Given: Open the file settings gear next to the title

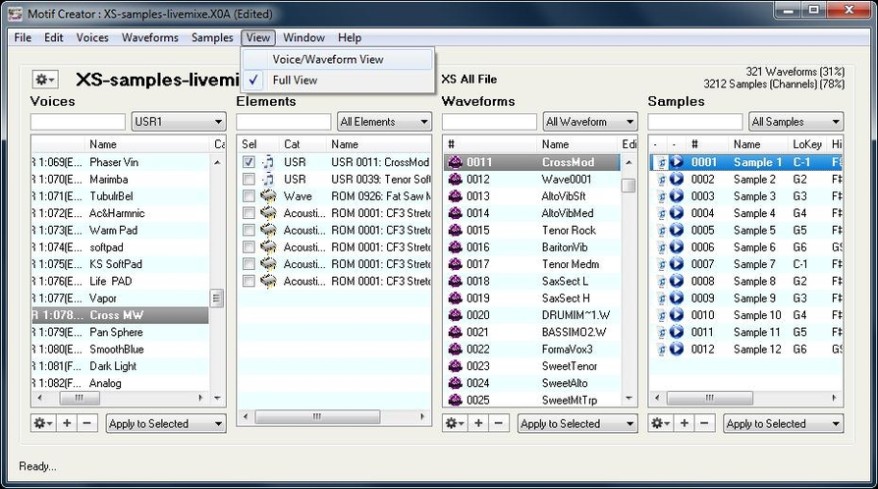Looking at the screenshot, I should click(x=44, y=80).
